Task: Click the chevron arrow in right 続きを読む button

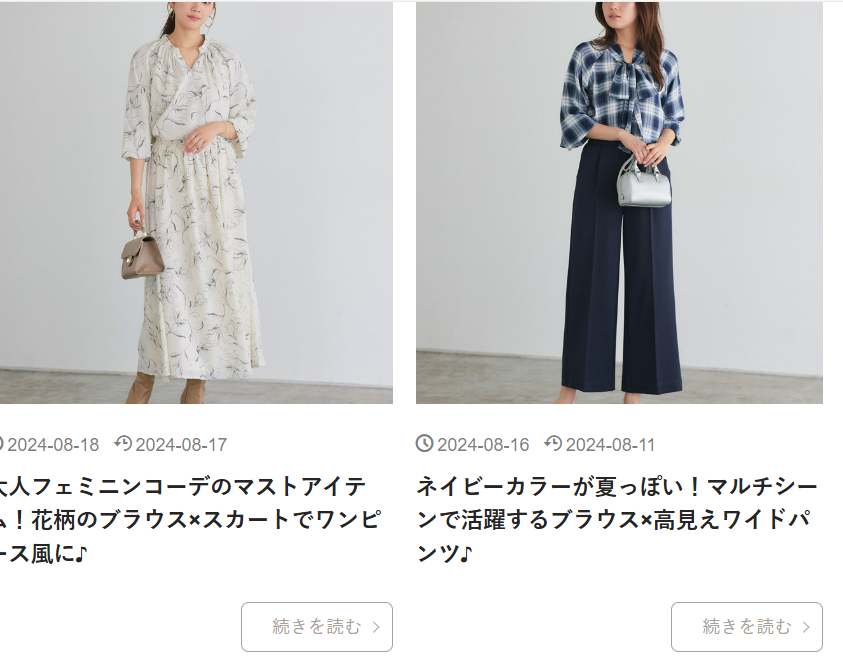Action: (806, 627)
